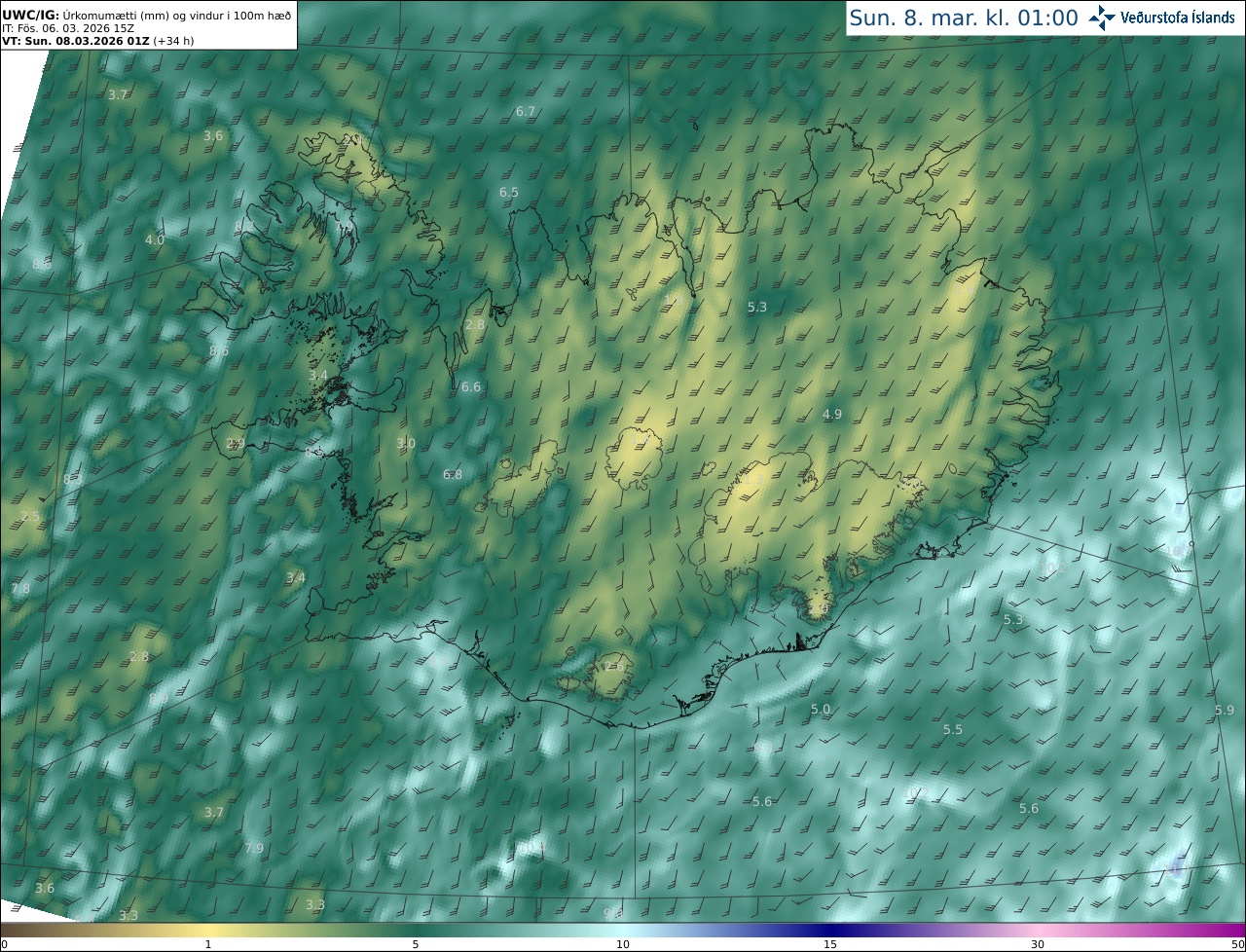Click the 'Sun. 8. mar. kl. 01:00' timestamp
1246x952 pixels.
coord(964,18)
